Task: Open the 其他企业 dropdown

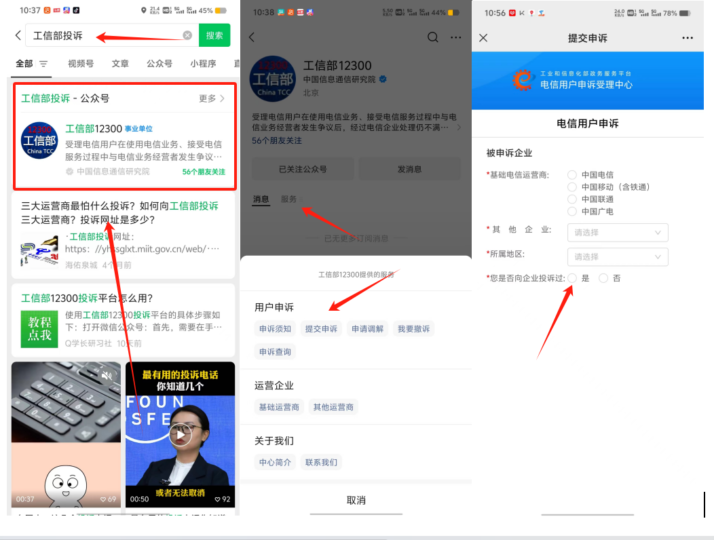Action: click(x=618, y=231)
